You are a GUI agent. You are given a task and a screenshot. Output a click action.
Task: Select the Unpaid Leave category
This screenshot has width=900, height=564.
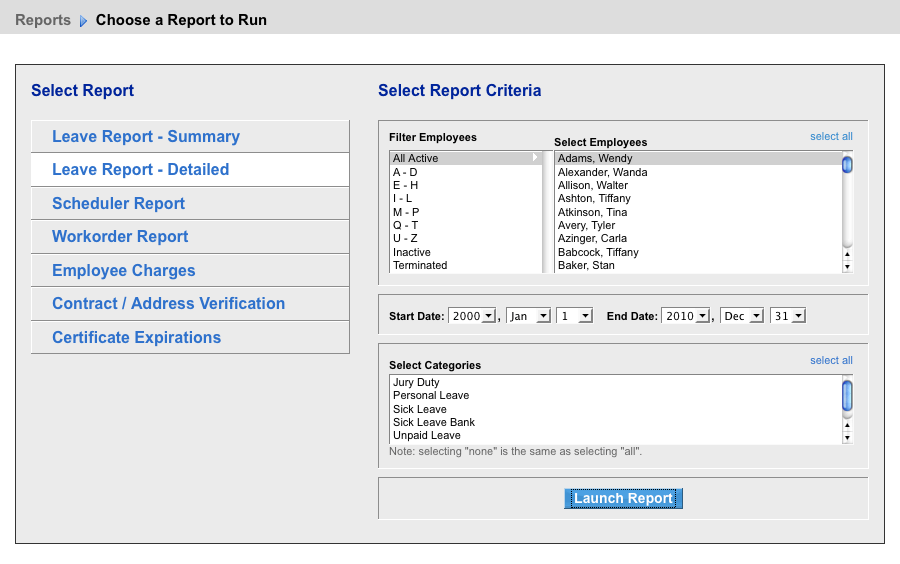615,435
